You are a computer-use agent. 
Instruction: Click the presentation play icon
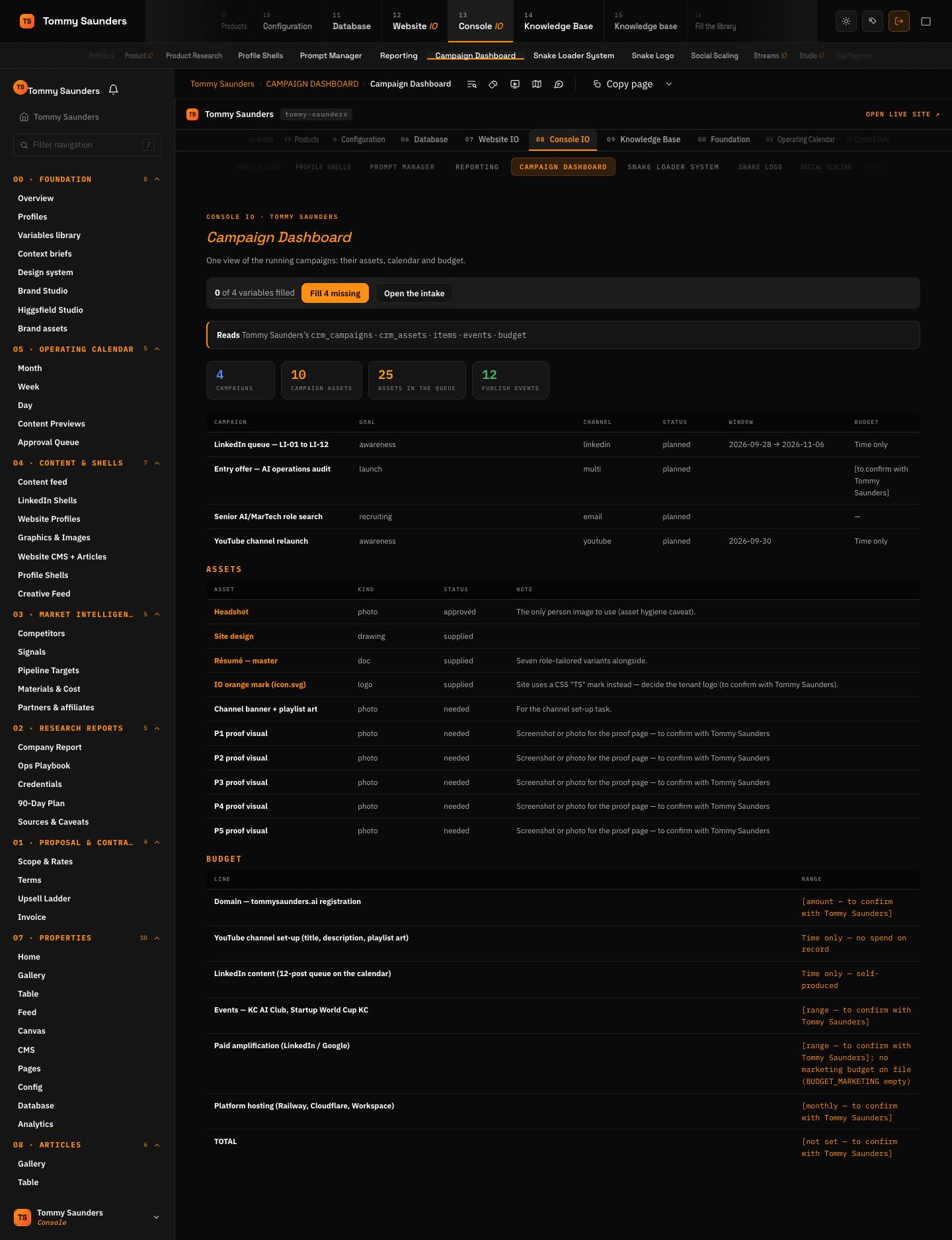pos(515,84)
